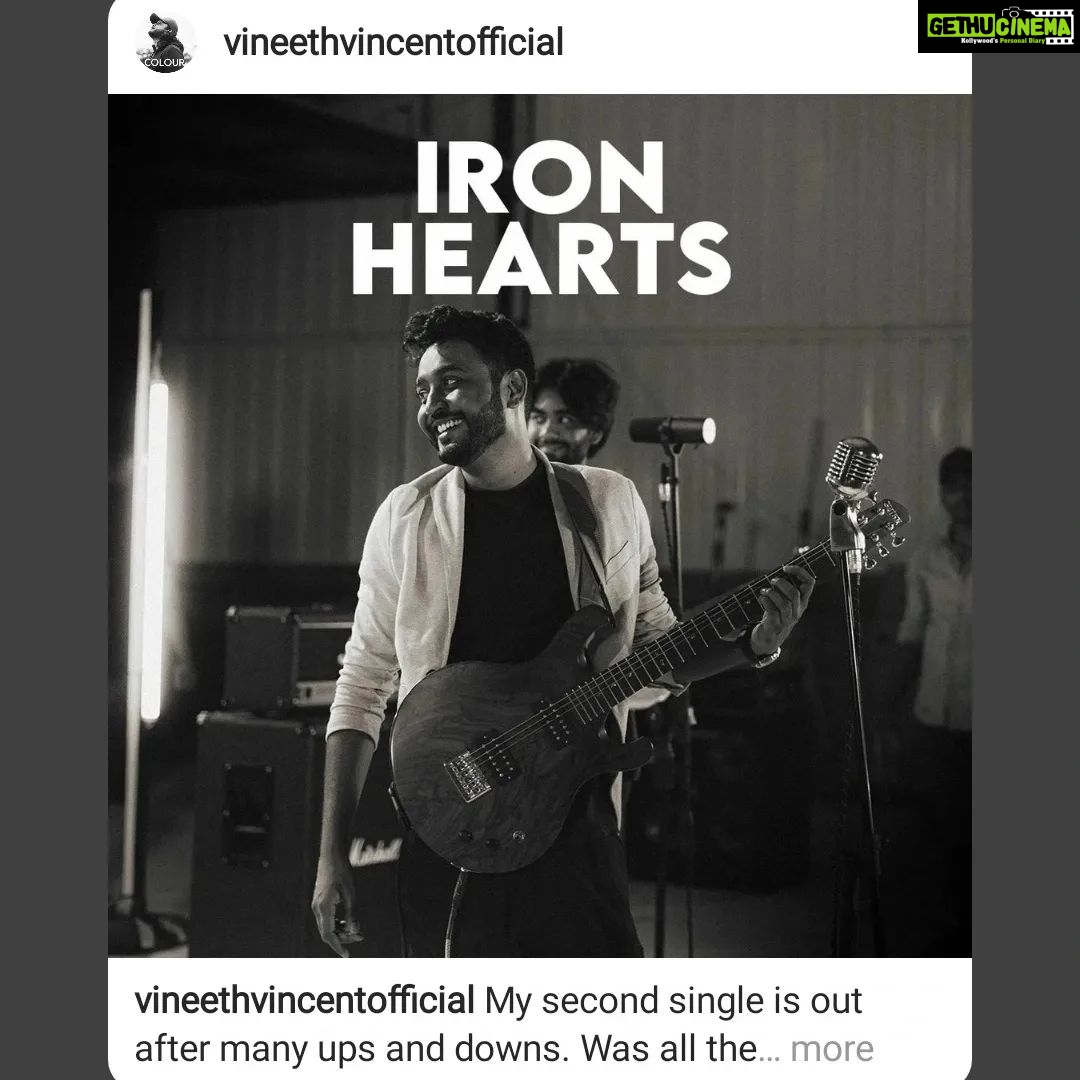Select the Kollywood's Personal Diary tagline
Screen dimensions: 1080x1080
coord(1003,41)
